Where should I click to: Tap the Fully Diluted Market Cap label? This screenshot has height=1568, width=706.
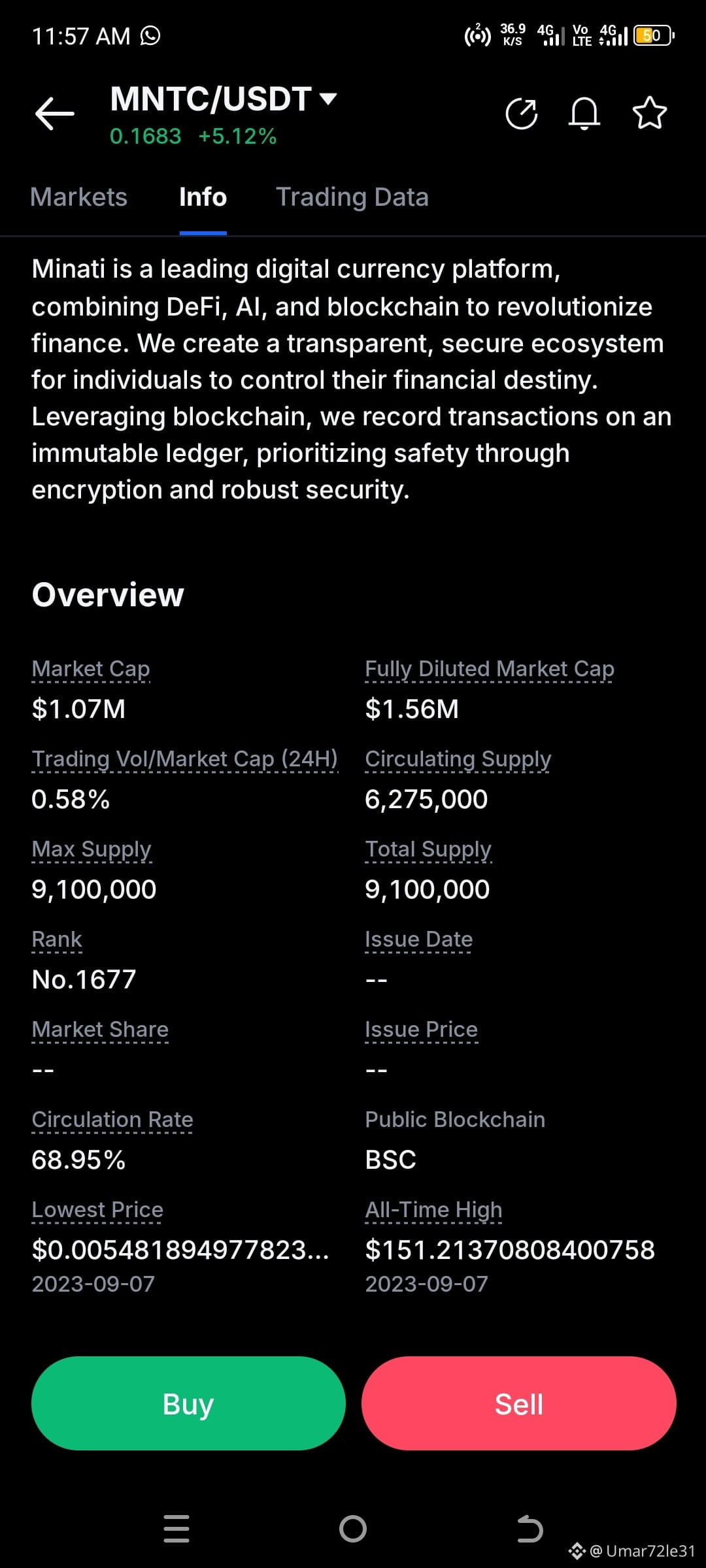(x=490, y=669)
